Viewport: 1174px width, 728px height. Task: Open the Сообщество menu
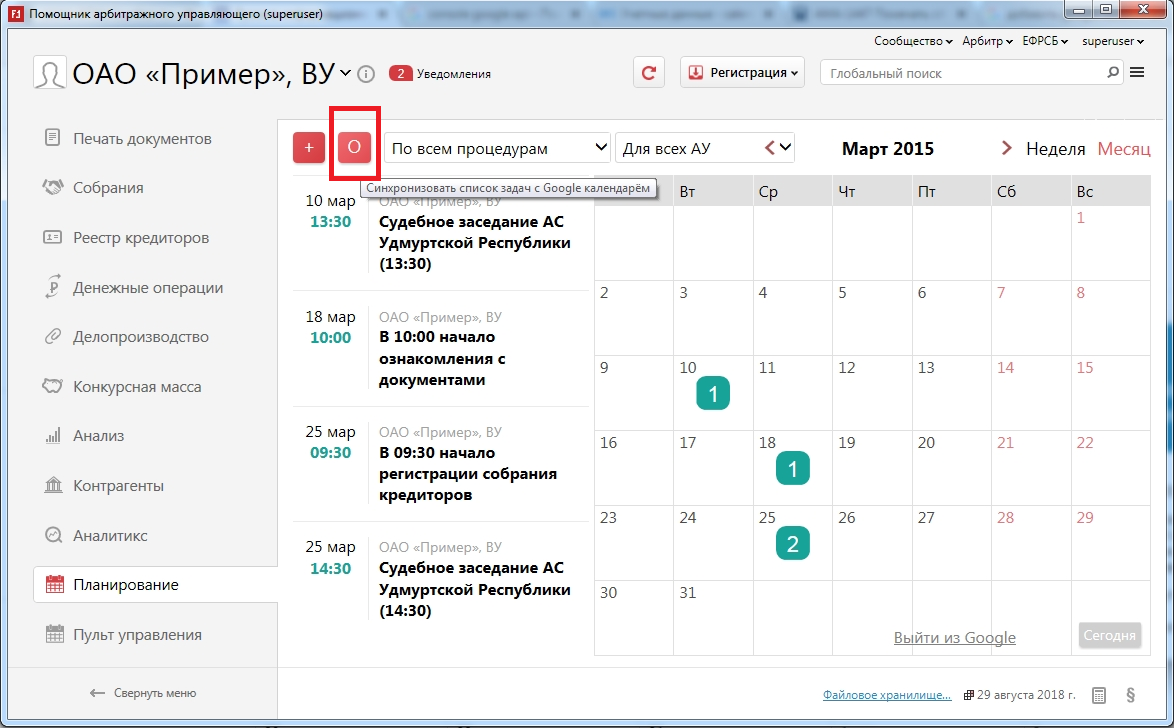pos(913,41)
